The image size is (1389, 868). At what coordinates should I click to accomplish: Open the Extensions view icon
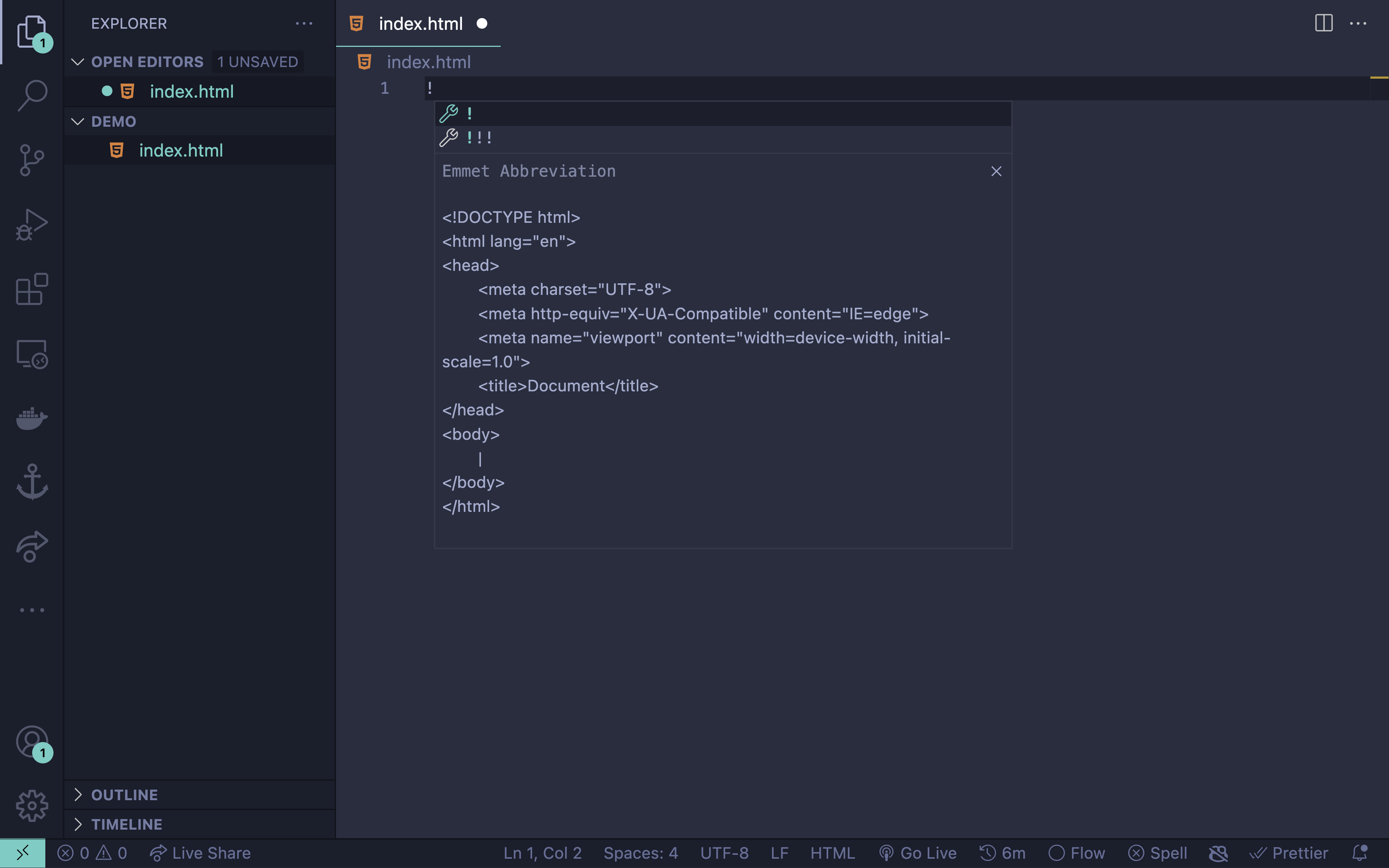(31, 289)
